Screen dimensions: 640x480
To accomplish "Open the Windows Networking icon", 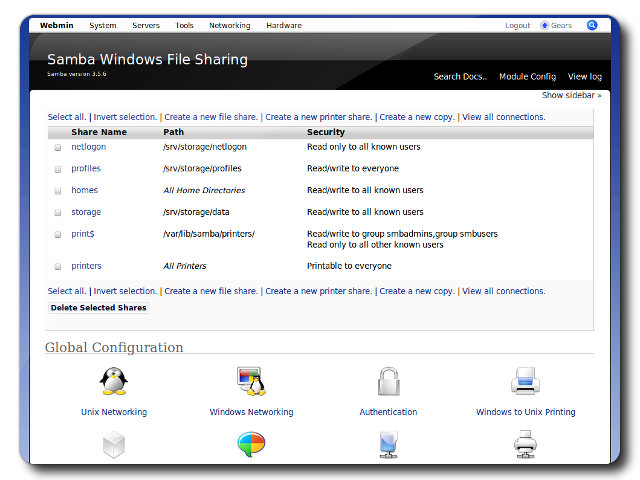I will (251, 381).
